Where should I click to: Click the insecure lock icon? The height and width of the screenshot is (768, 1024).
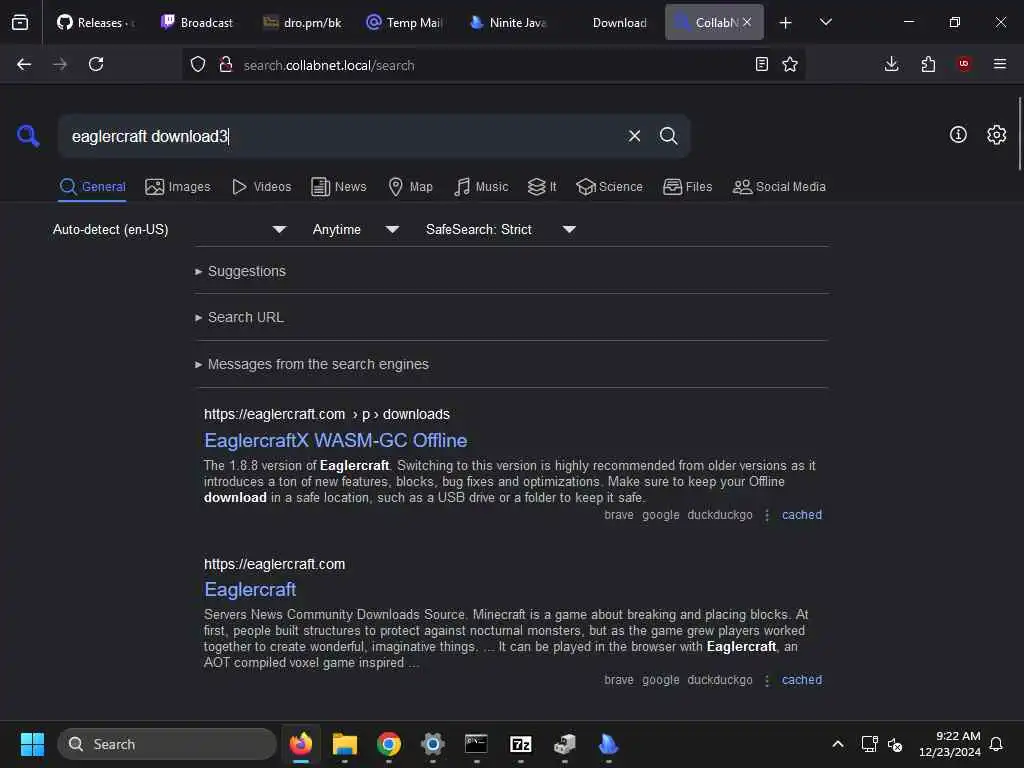[x=226, y=64]
